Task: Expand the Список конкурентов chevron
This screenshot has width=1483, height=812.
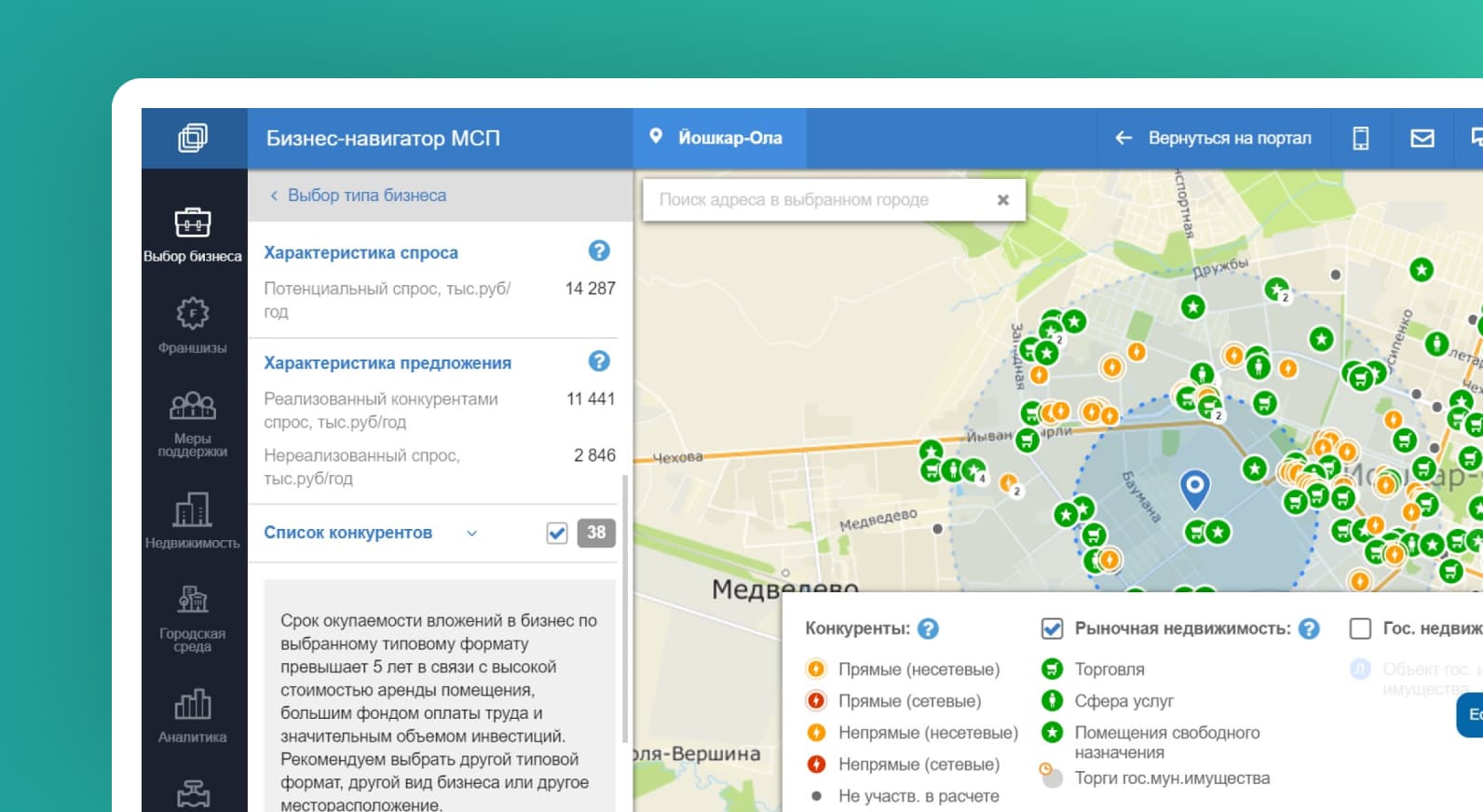Action: coord(472,534)
